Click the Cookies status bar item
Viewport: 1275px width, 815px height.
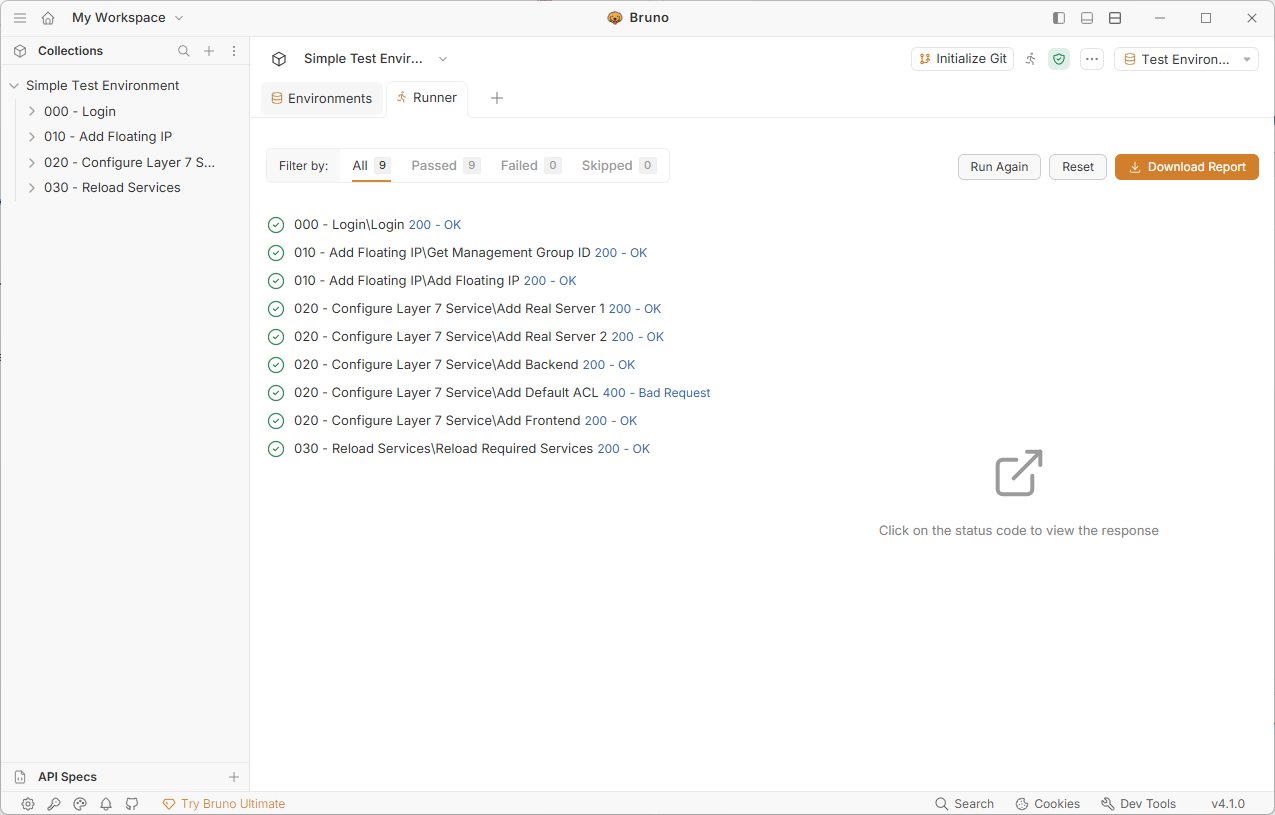point(1047,804)
